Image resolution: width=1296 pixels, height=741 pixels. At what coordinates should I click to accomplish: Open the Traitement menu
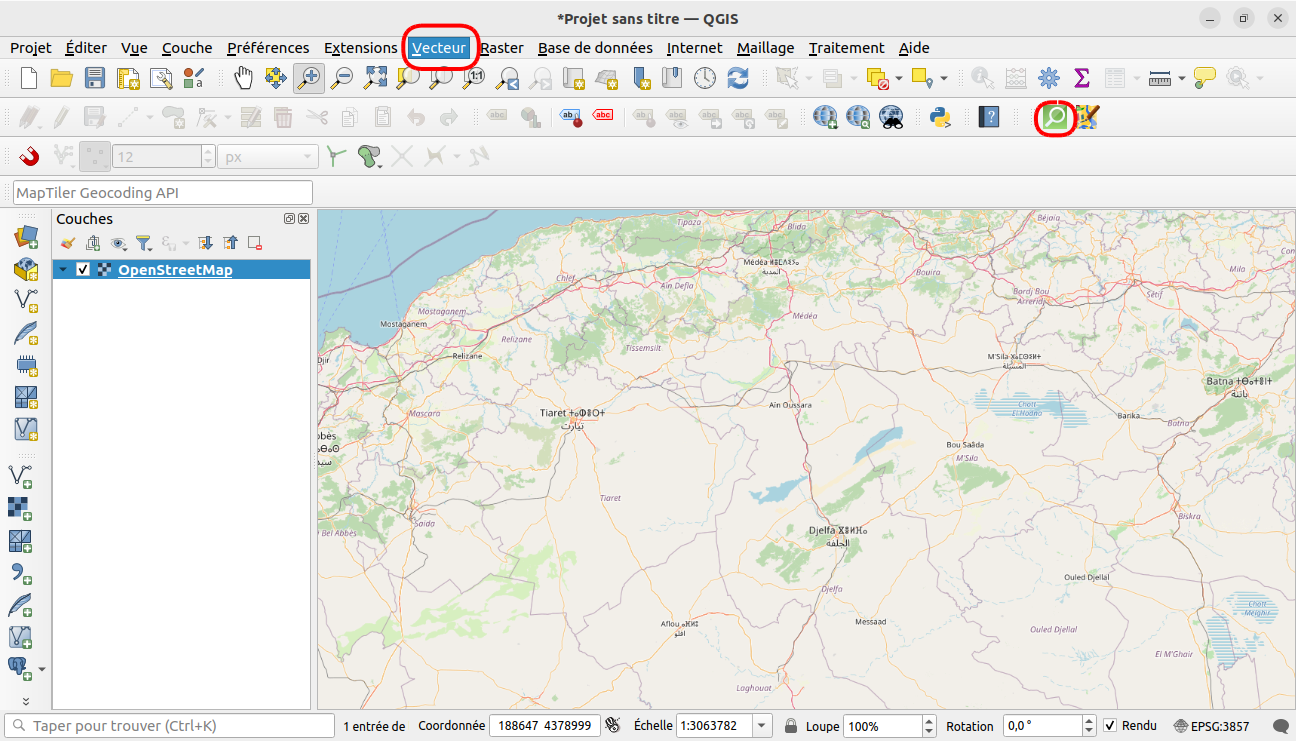click(847, 48)
